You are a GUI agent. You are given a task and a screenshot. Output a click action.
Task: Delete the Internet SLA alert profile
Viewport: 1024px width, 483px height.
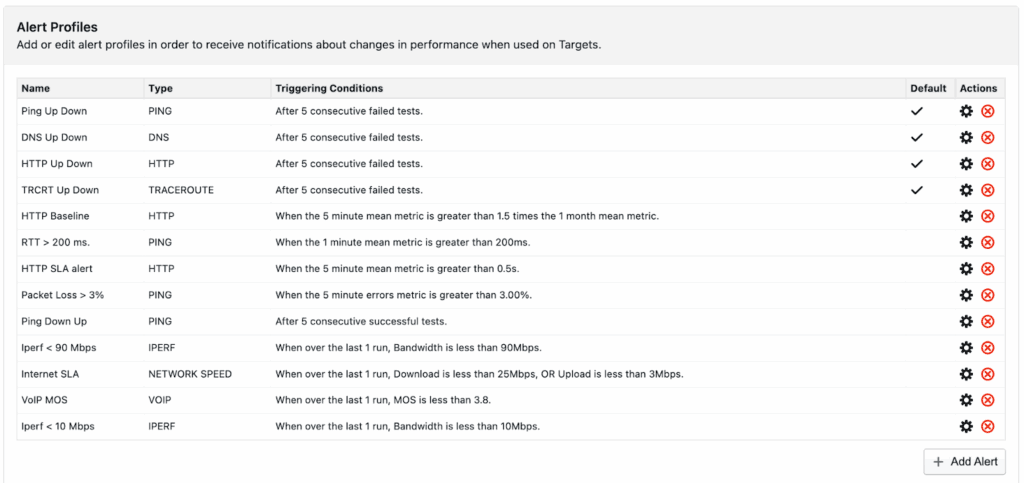988,374
